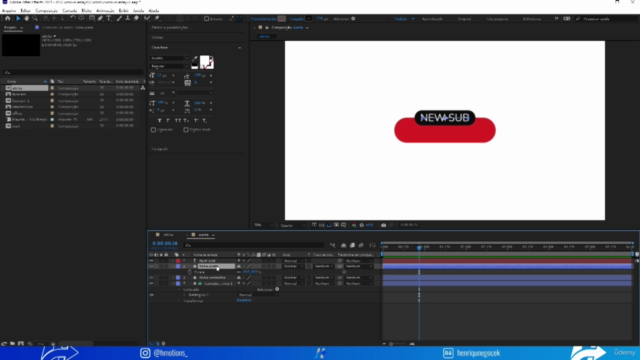Viewport: 640px width, 360px height.
Task: Open the font family dropdown in Character panel
Action: tap(169, 58)
